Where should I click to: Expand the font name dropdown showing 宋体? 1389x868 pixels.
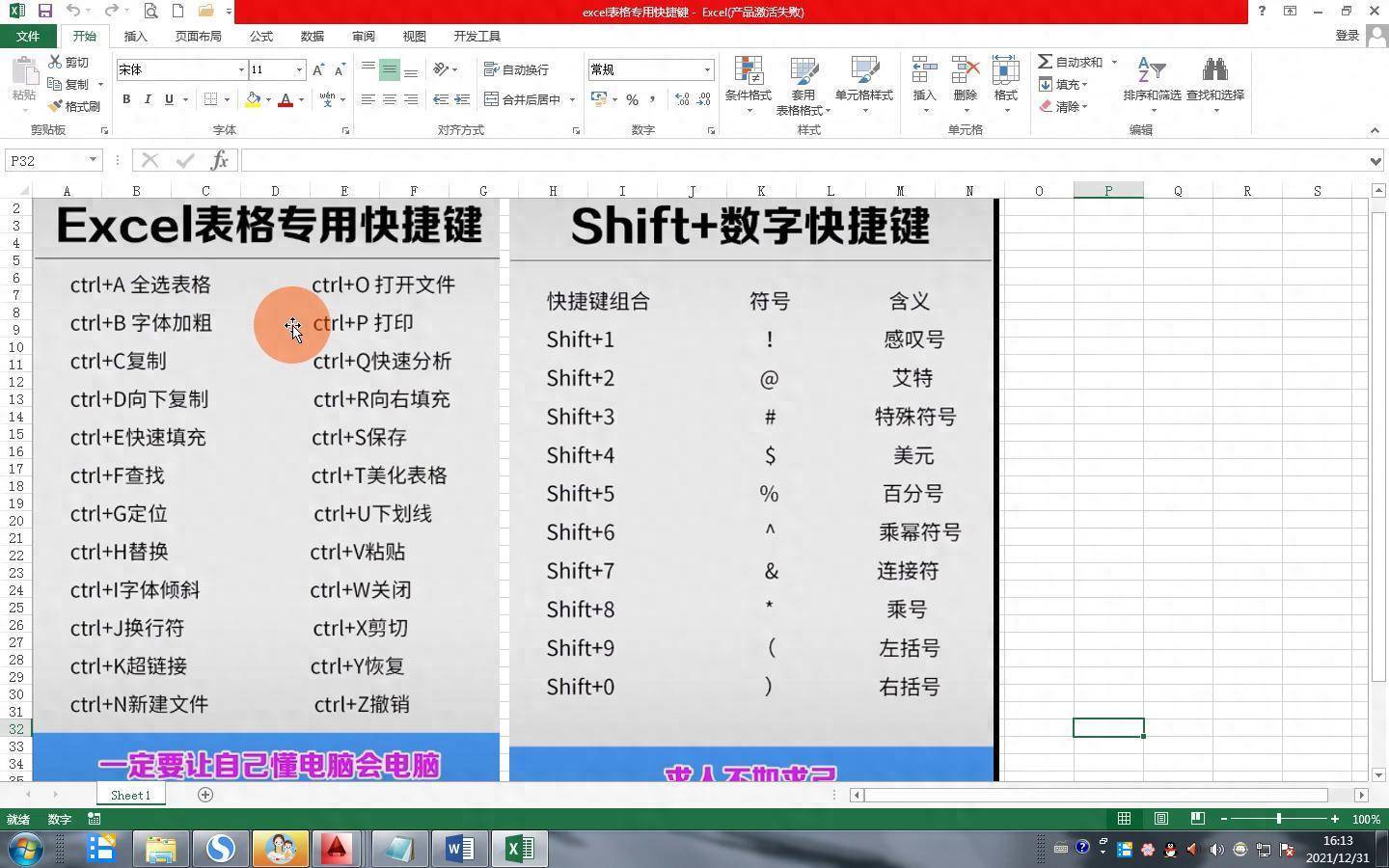[241, 69]
